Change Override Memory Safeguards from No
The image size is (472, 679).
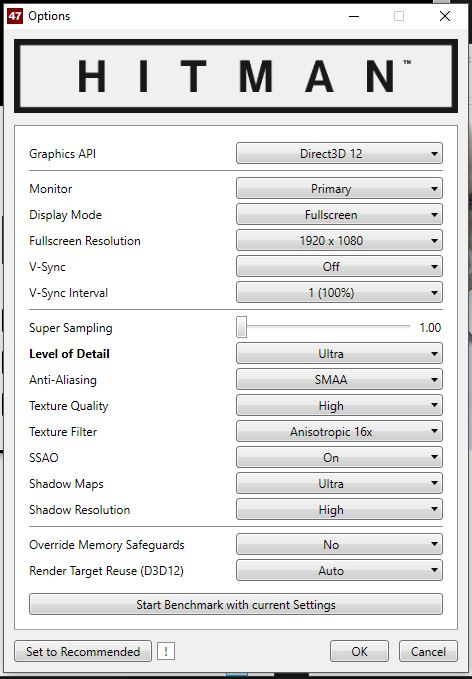click(x=339, y=544)
